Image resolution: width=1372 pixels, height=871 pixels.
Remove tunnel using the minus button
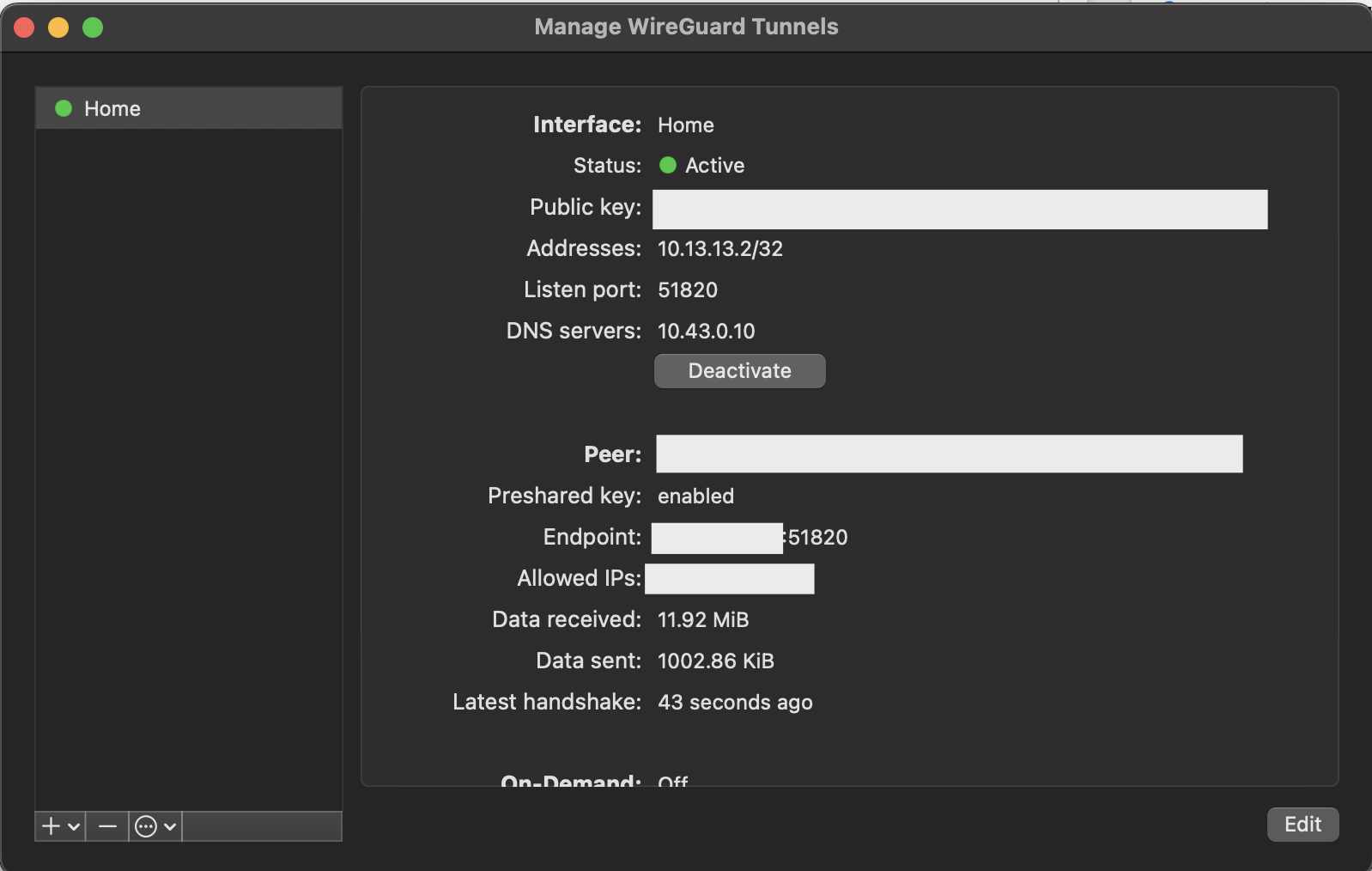(107, 826)
